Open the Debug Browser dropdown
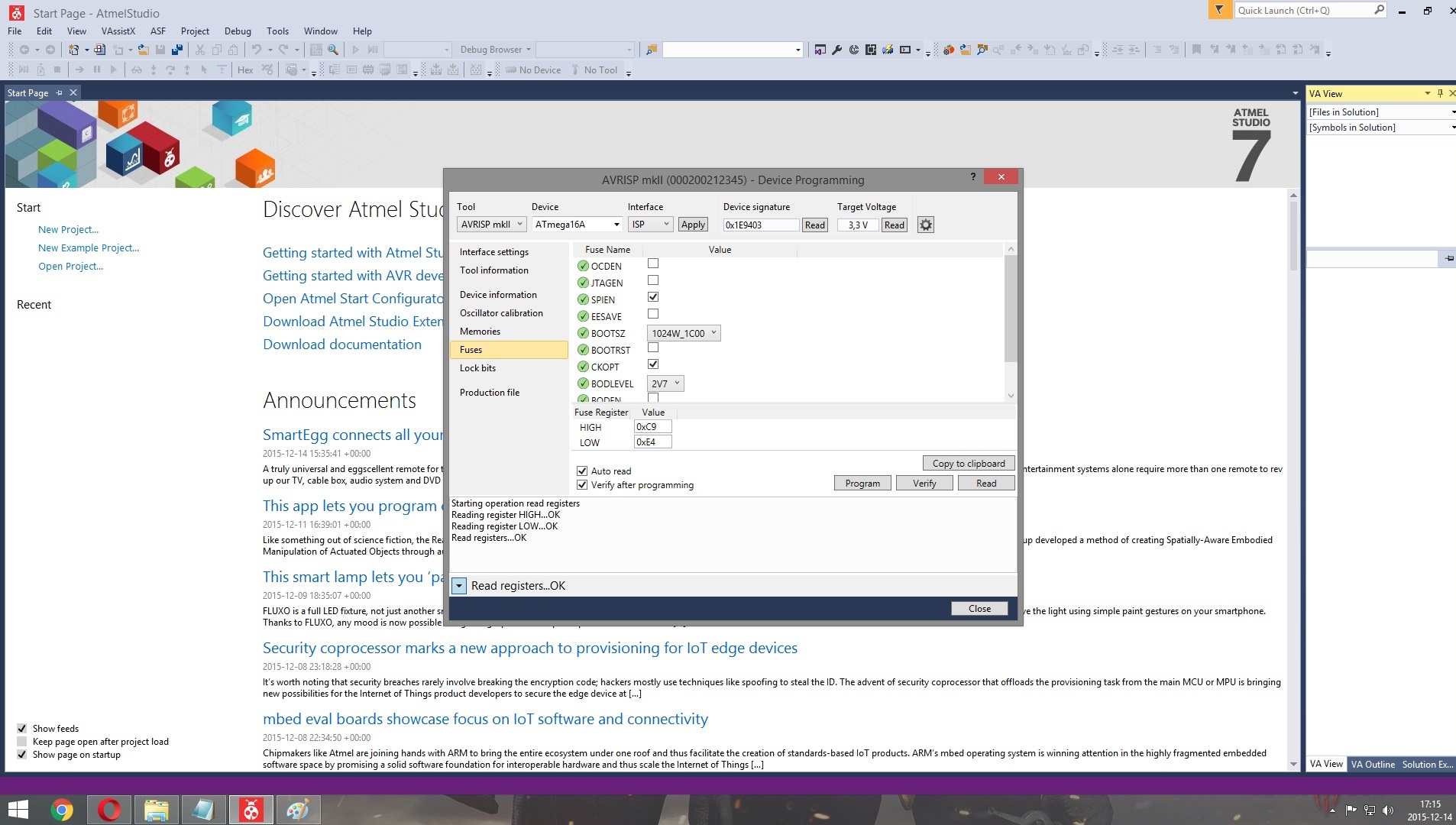The height and width of the screenshot is (825, 1456). (x=495, y=50)
